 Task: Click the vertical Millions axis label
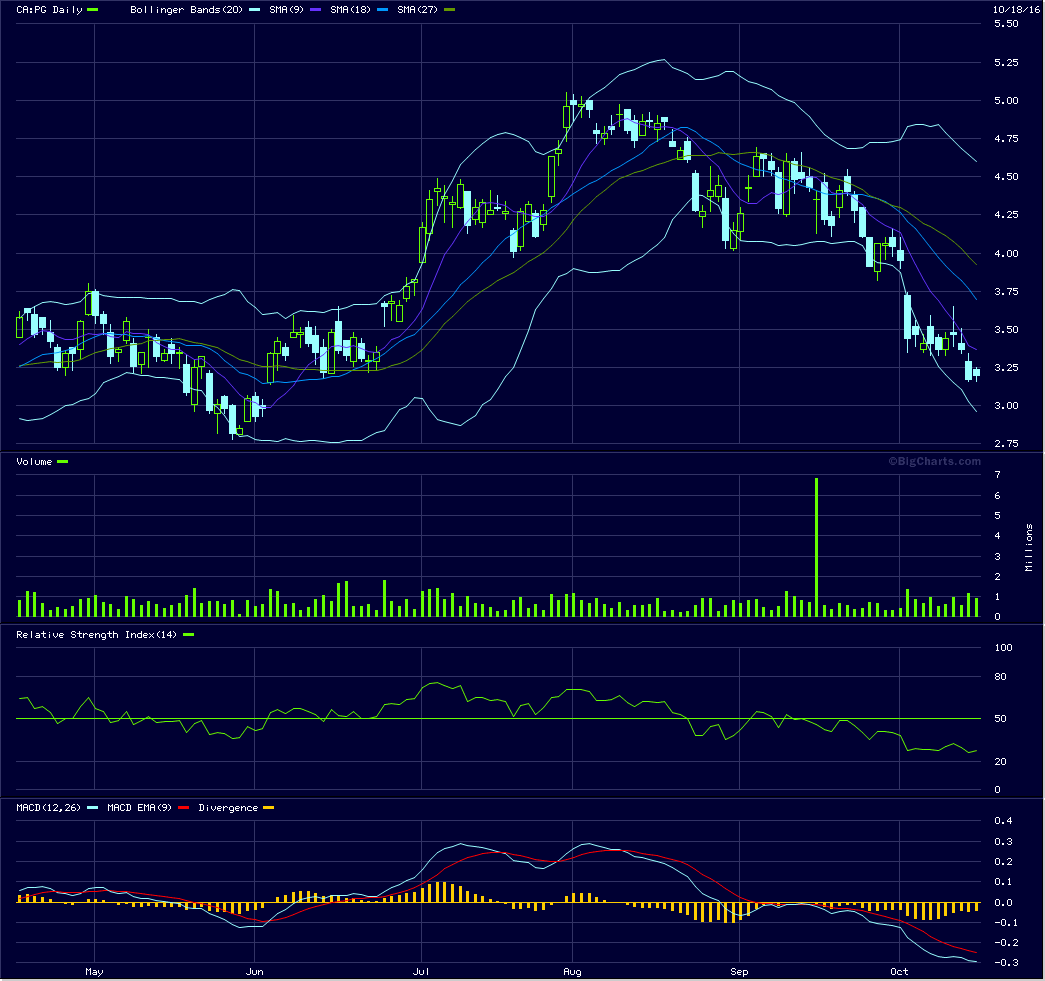coord(1028,547)
